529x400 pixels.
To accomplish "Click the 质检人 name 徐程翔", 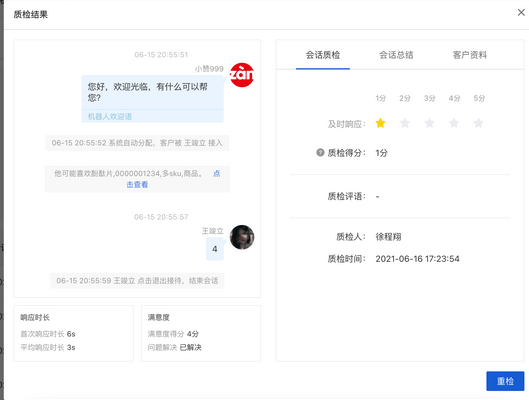I will pyautogui.click(x=388, y=237).
